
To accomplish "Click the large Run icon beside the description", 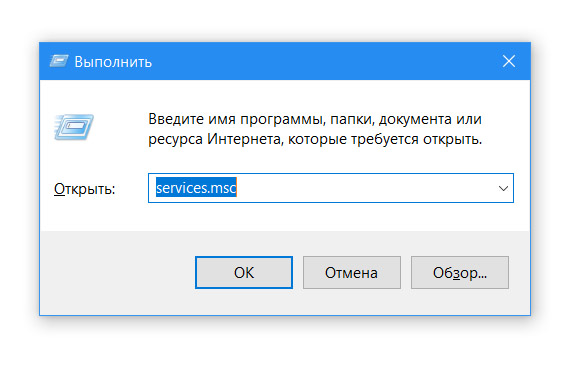I will coord(74,127).
